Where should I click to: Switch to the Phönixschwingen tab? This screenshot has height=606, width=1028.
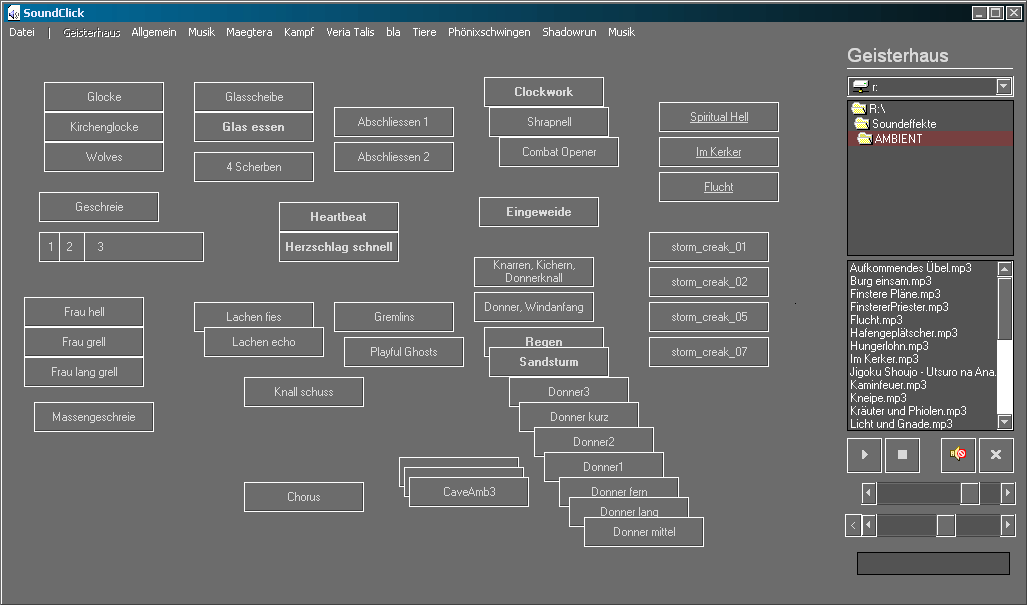pos(489,32)
